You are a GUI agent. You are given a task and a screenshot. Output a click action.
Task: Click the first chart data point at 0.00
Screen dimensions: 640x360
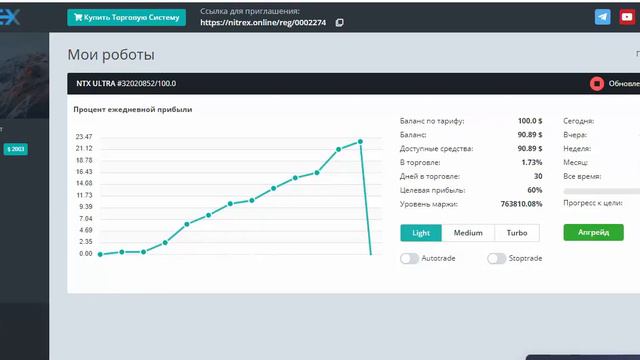pyautogui.click(x=100, y=254)
